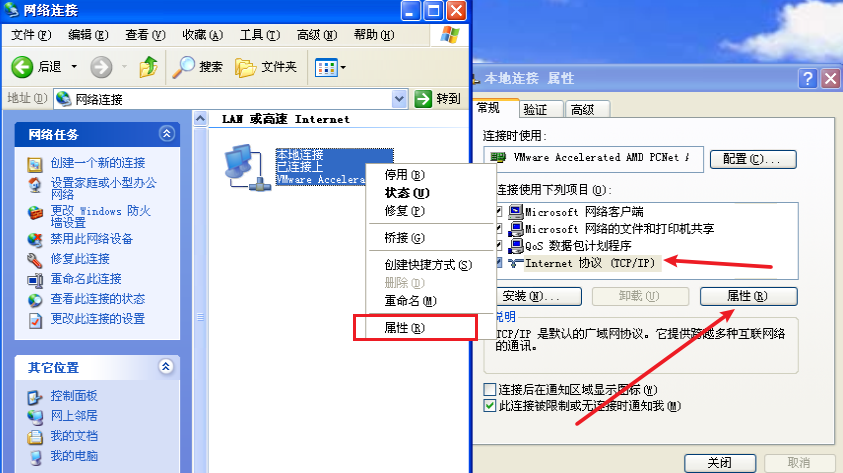Open Control Panel icon under other places
This screenshot has height=473, width=843.
[x=35, y=397]
